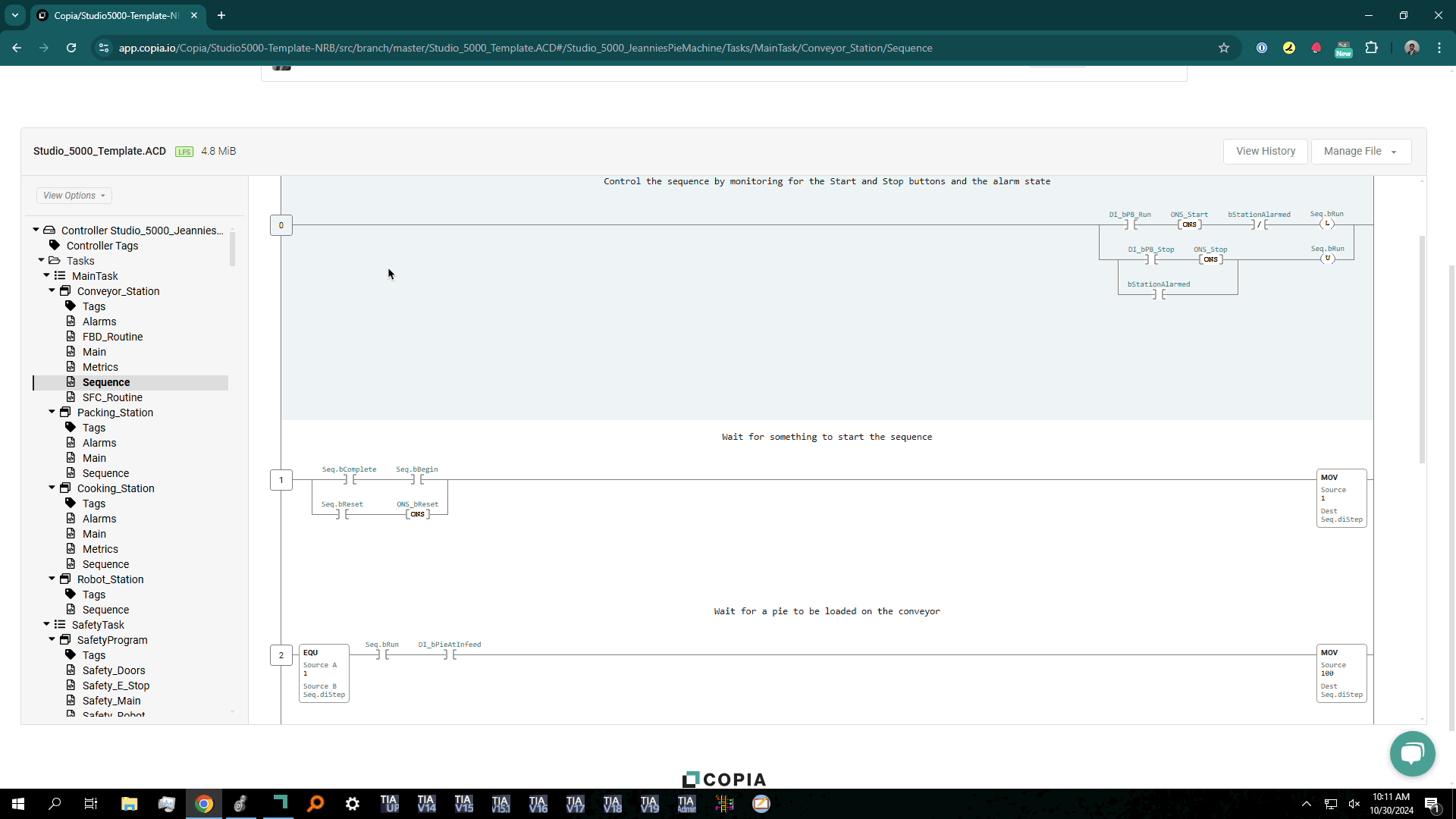
Task: Open the View Options dropdown
Action: point(74,196)
